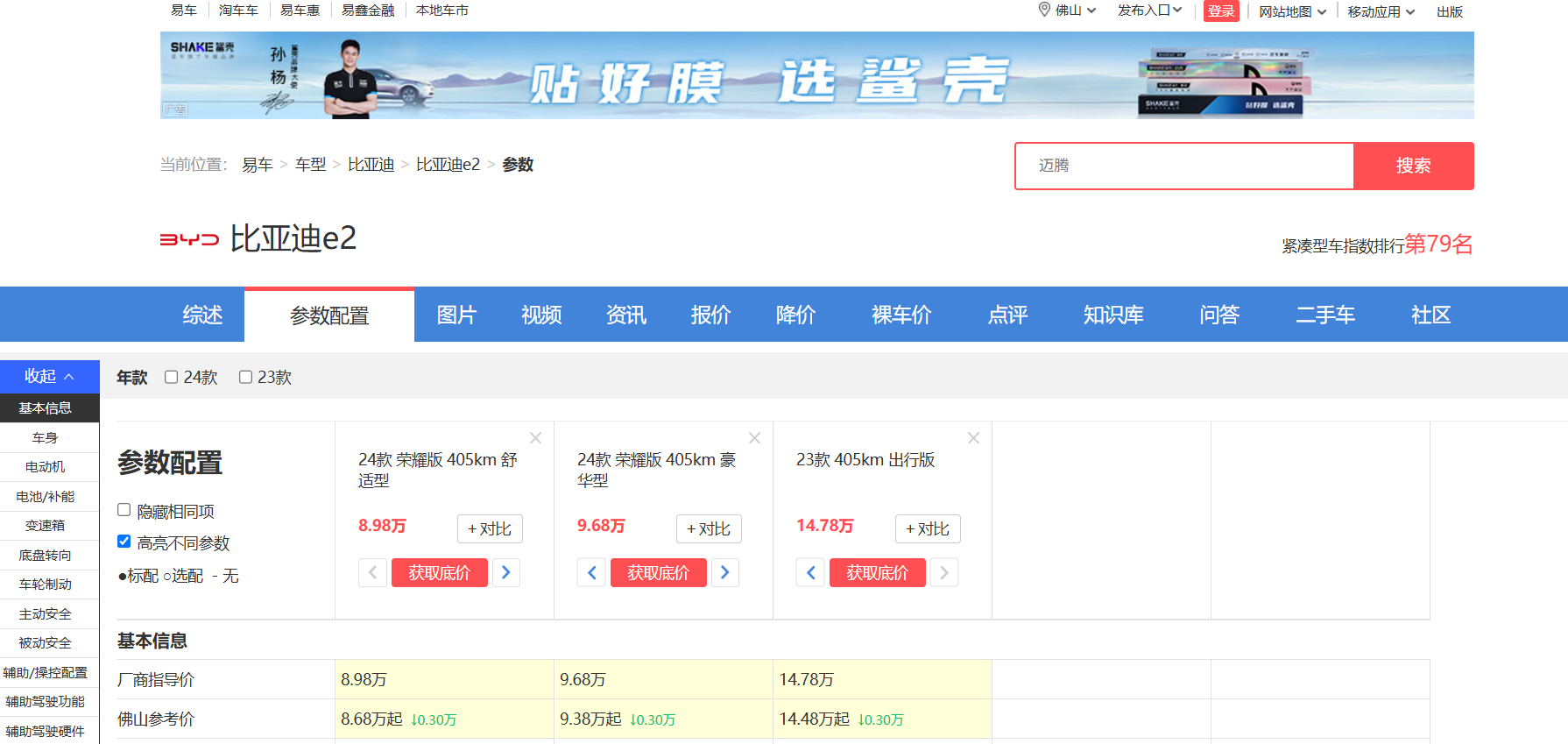
Task: Open the 移动应用 dropdown
Action: tap(1381, 11)
